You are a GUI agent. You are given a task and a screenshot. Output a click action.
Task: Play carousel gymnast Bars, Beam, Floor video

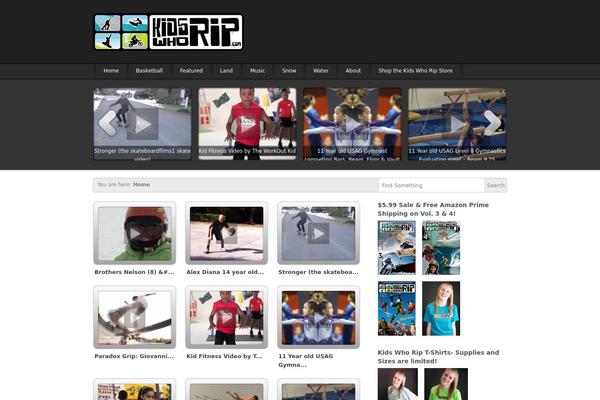352,124
